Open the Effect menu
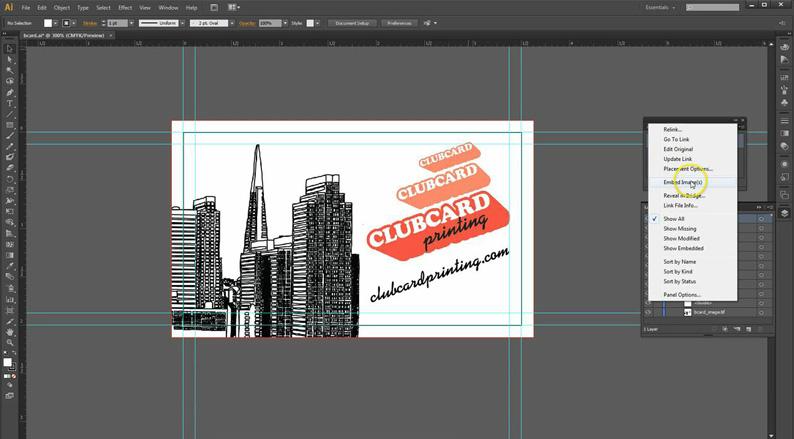The image size is (794, 439). [x=125, y=8]
